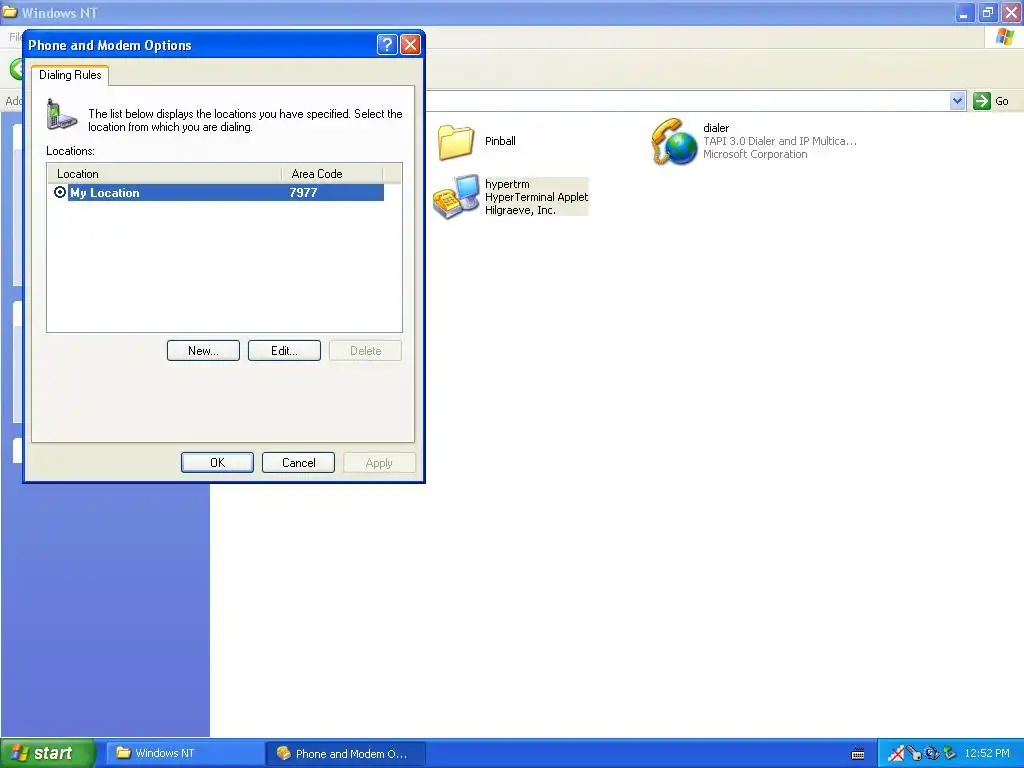Image resolution: width=1024 pixels, height=768 pixels.
Task: Click the 7977 area code cell
Action: [303, 193]
